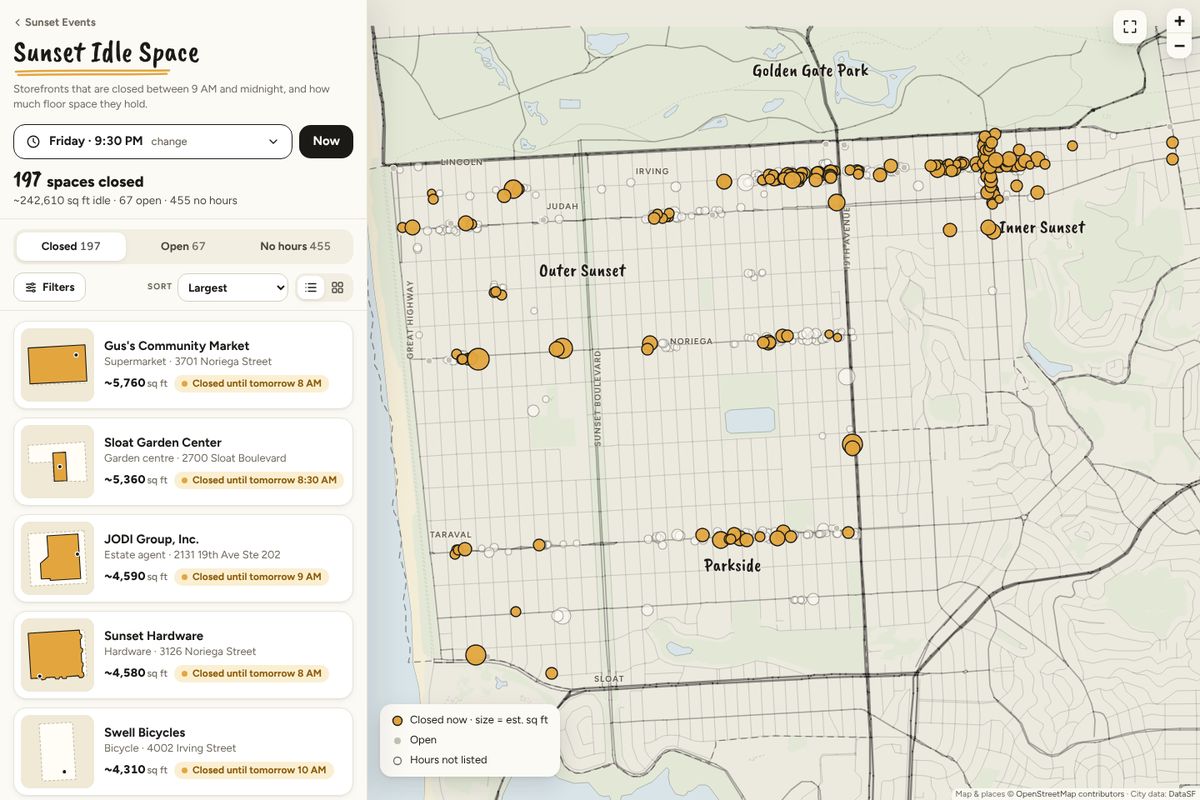Viewport: 1200px width, 800px height.
Task: Click 'Closed until tomorrow 9 AM' badge
Action: point(251,577)
